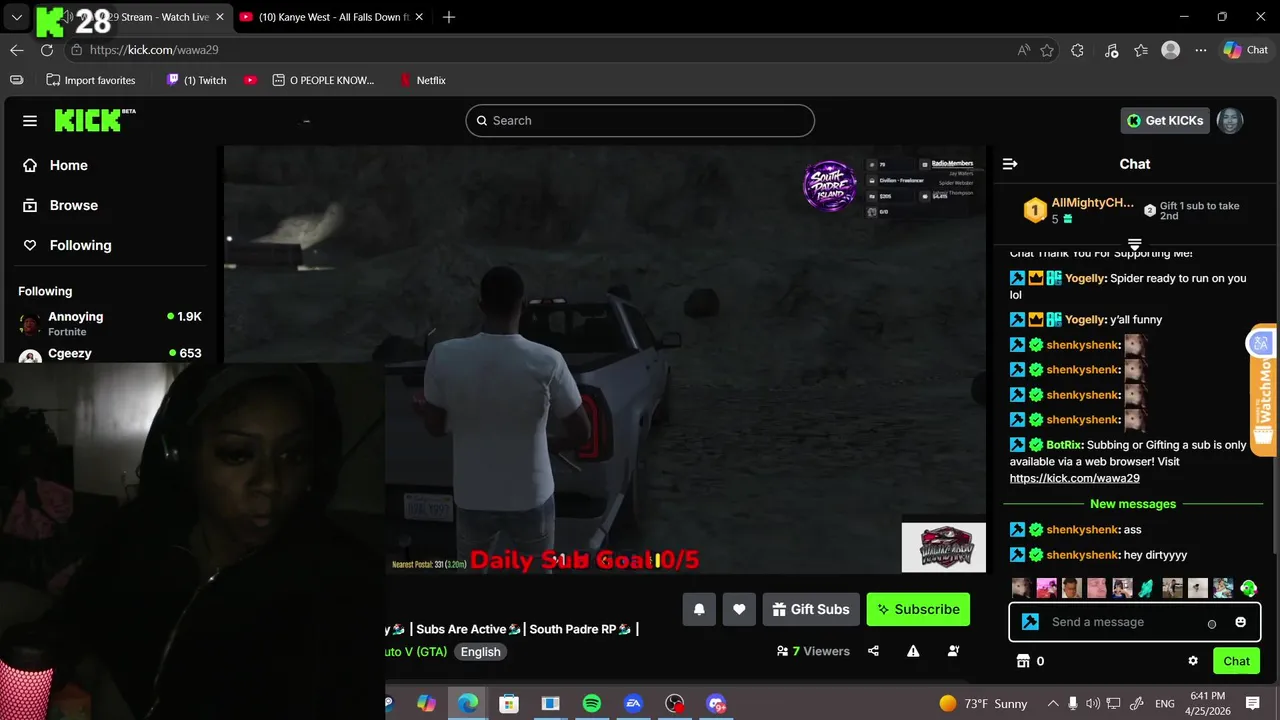Report the stream with warning icon
1280x720 pixels.
click(x=913, y=651)
